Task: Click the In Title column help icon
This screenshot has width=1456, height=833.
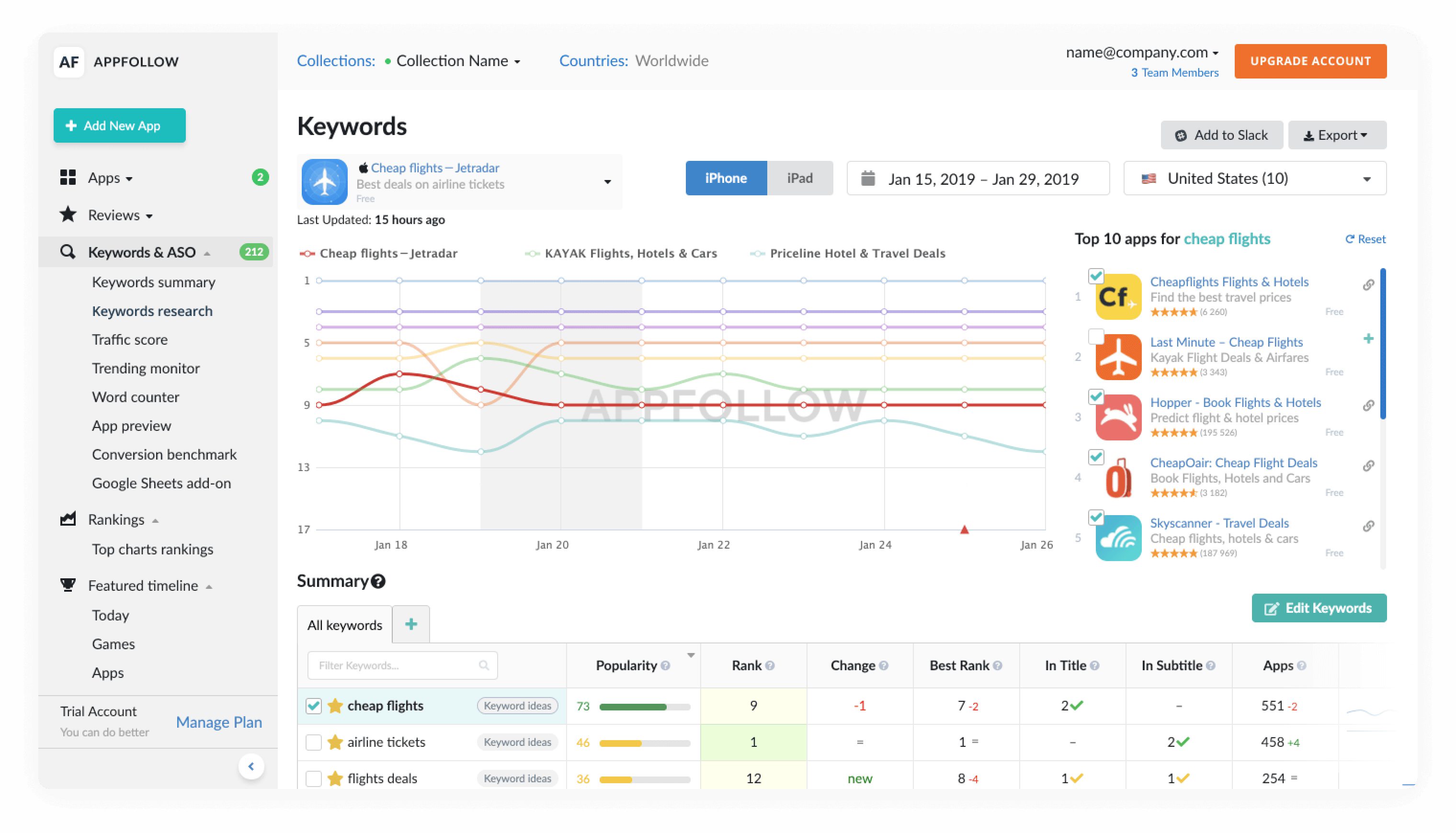Action: coord(1094,665)
